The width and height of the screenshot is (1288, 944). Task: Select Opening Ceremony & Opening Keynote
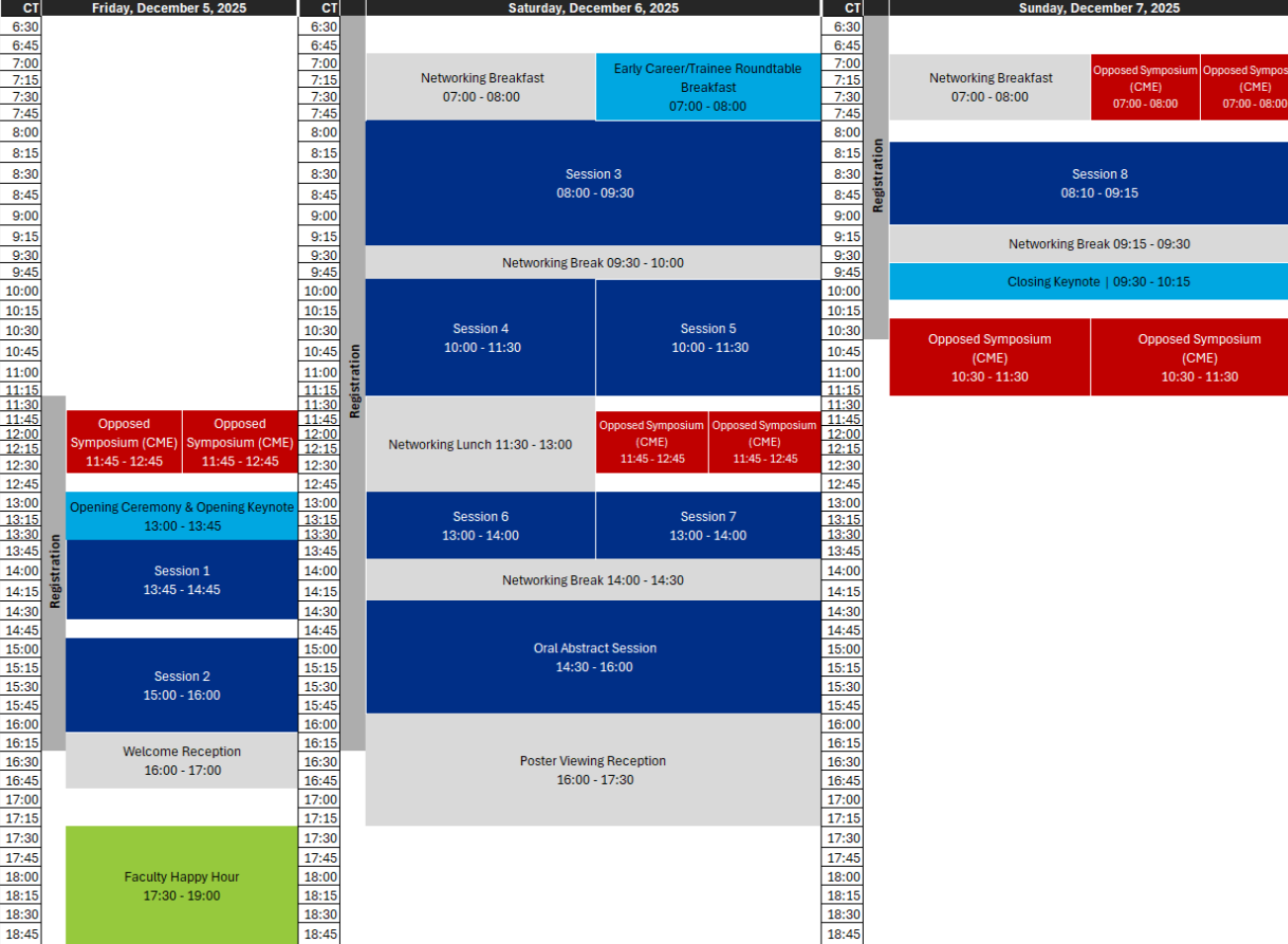tap(182, 516)
